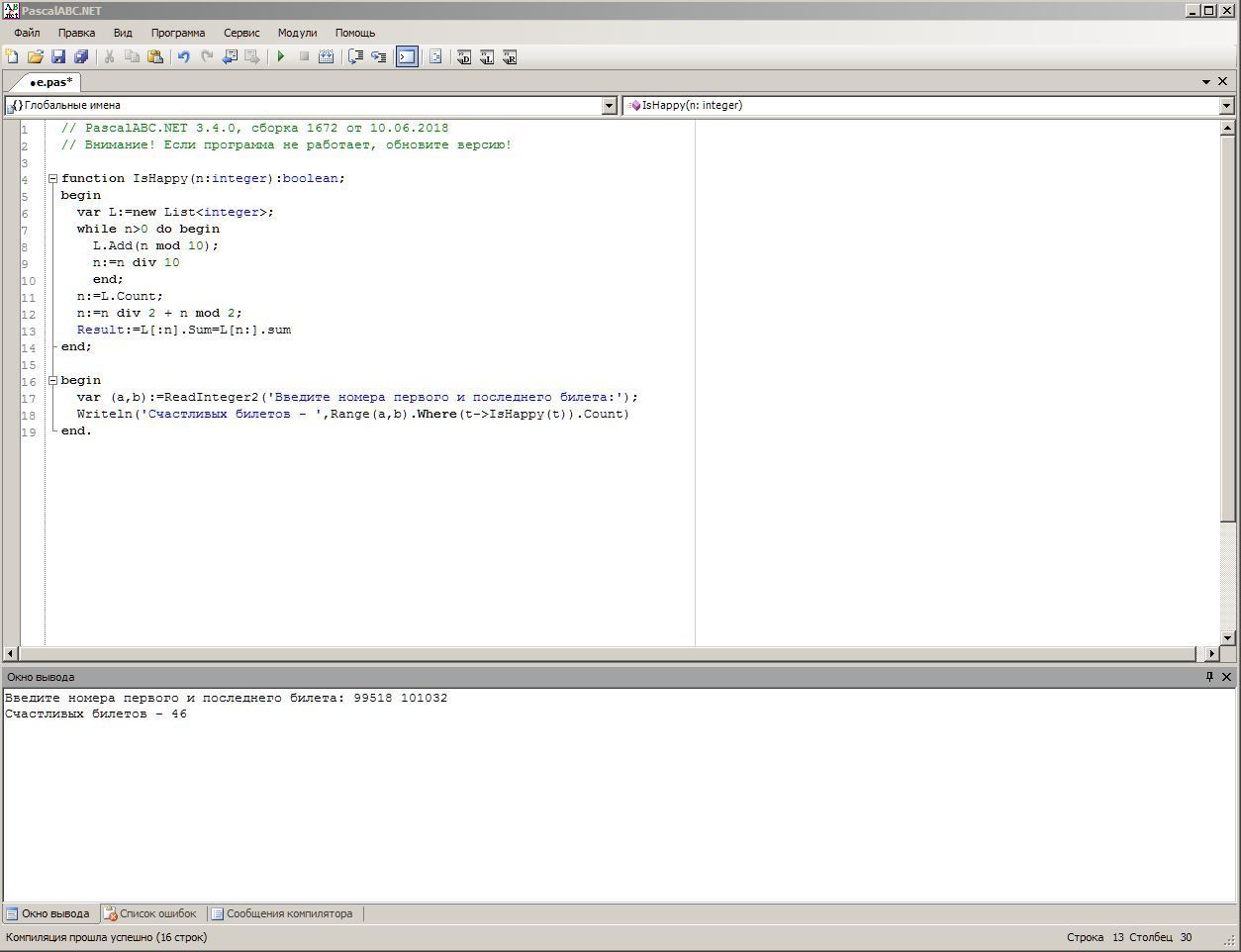Open the Глобальные имена dropdown

coord(610,106)
